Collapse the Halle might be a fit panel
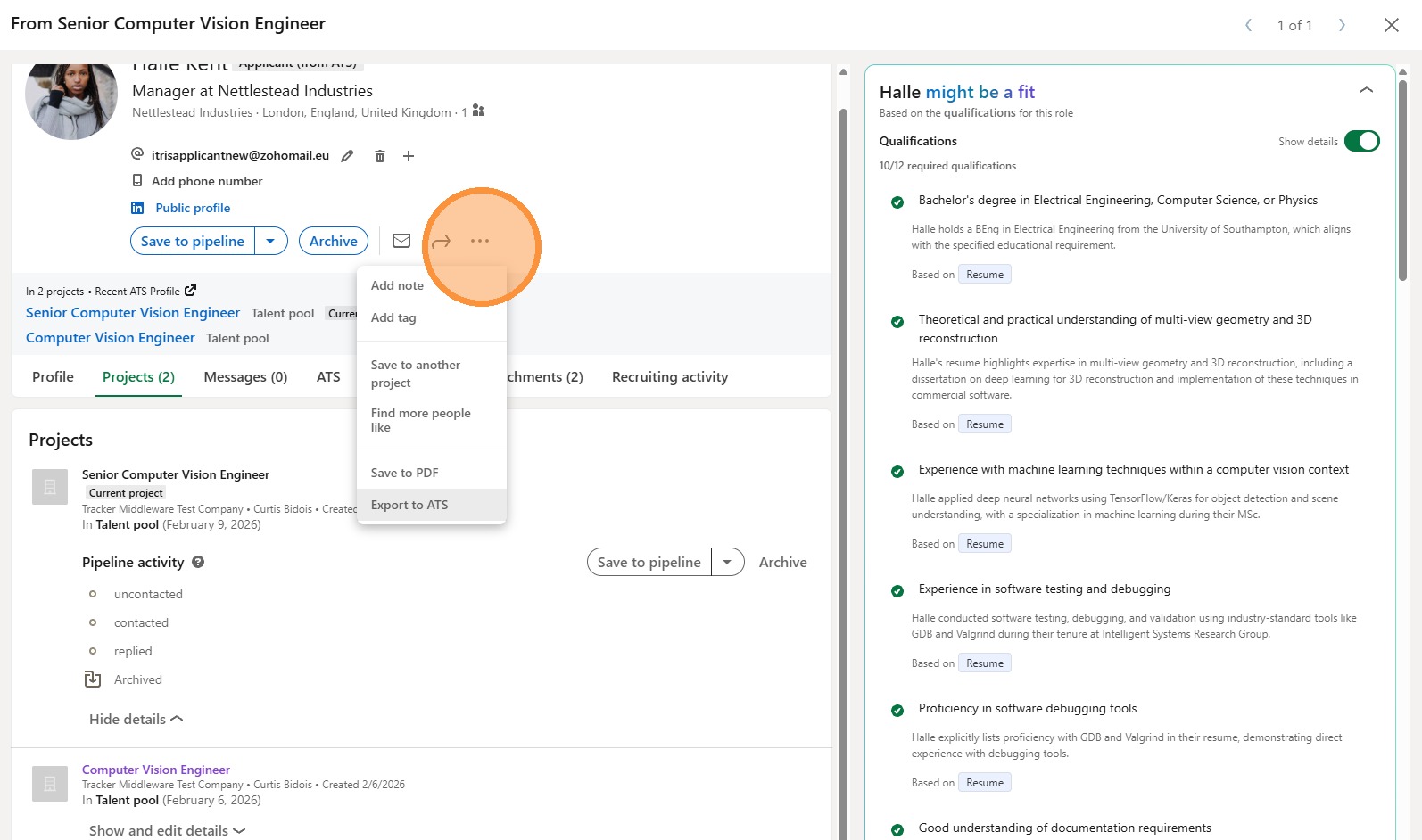The width and height of the screenshot is (1422, 840). pyautogui.click(x=1366, y=90)
